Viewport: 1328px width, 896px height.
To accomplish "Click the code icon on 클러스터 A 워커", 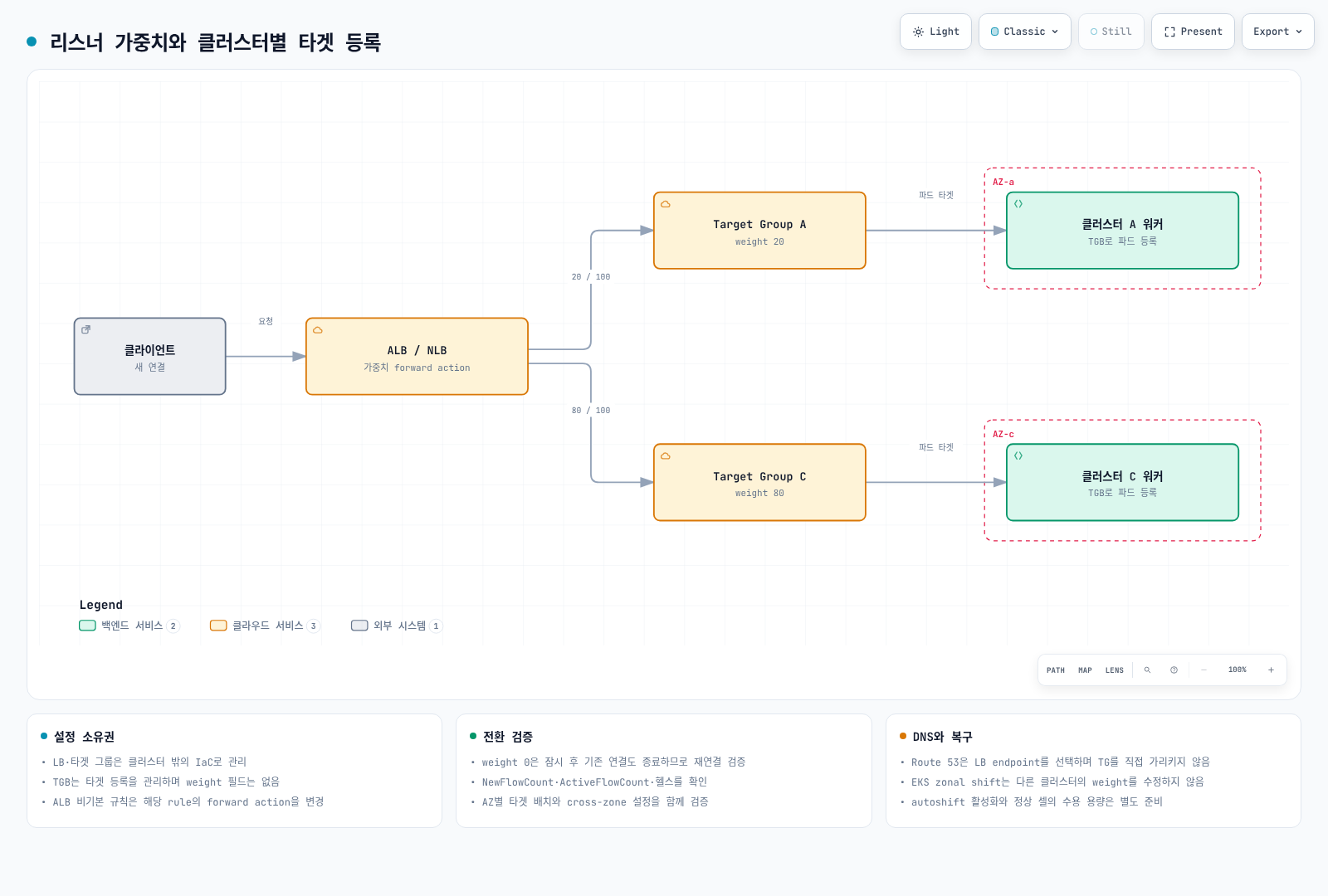I will [x=1018, y=204].
